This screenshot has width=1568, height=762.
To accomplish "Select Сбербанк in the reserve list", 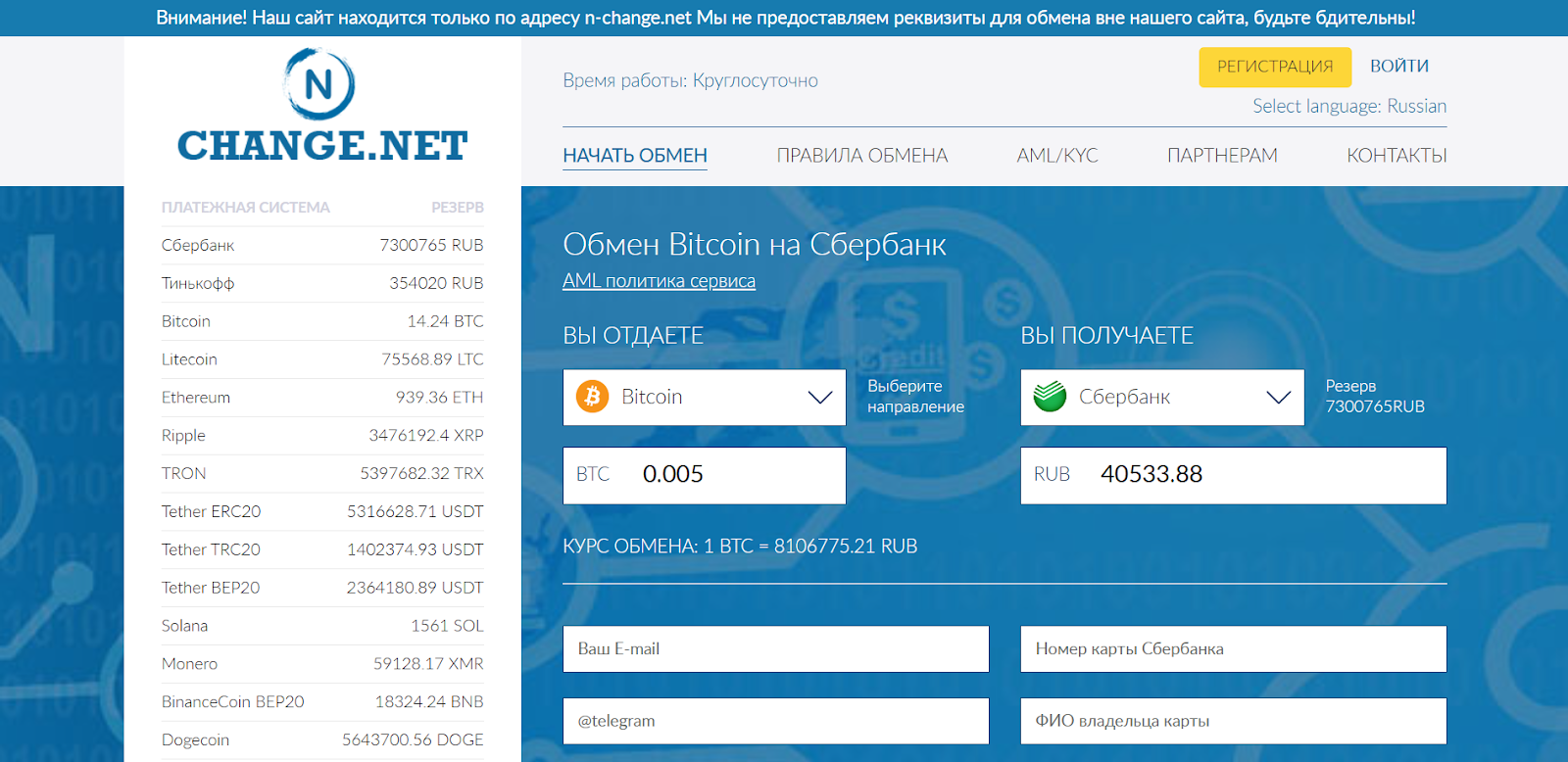I will coord(322,245).
